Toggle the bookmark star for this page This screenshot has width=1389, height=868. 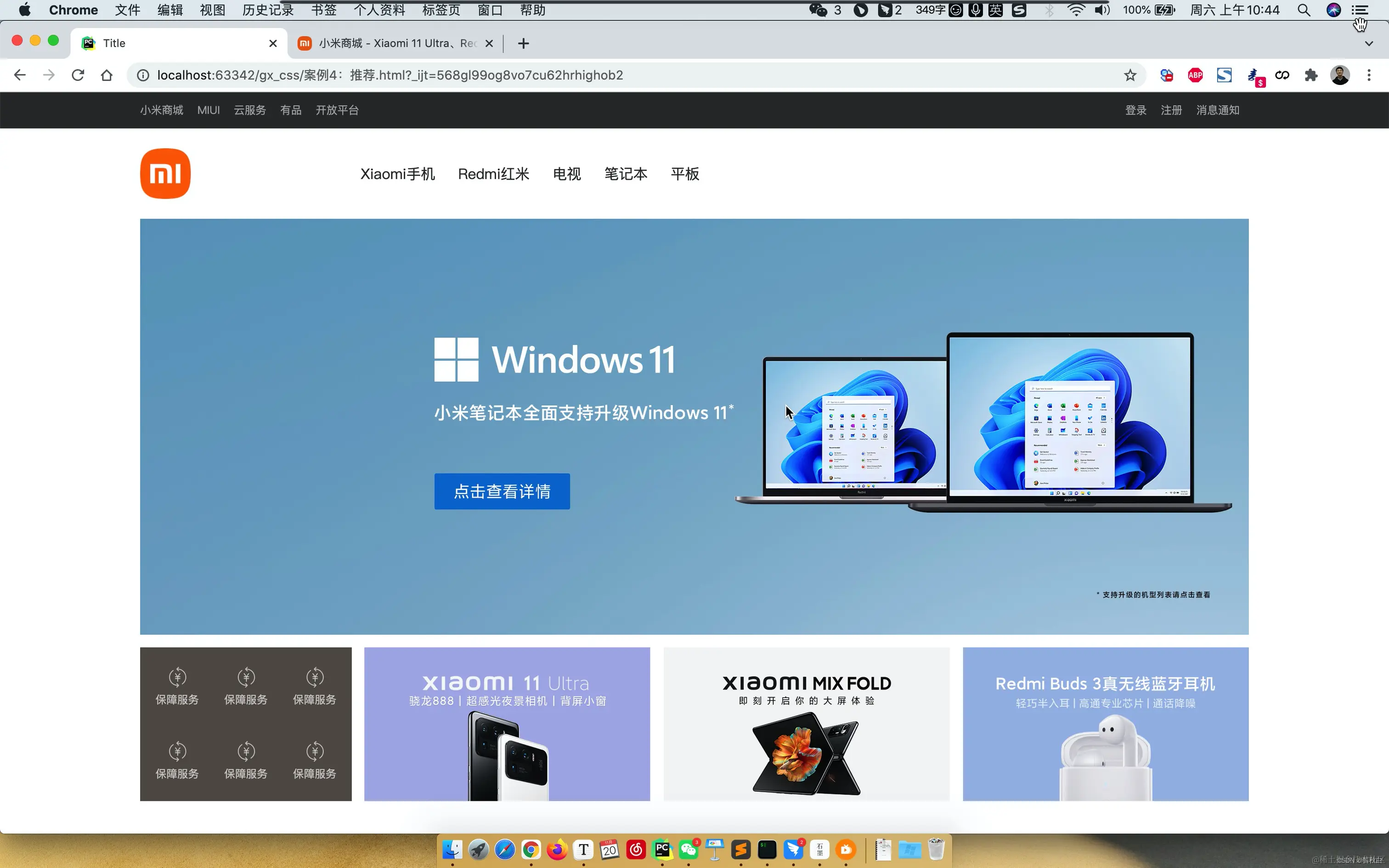(1129, 74)
